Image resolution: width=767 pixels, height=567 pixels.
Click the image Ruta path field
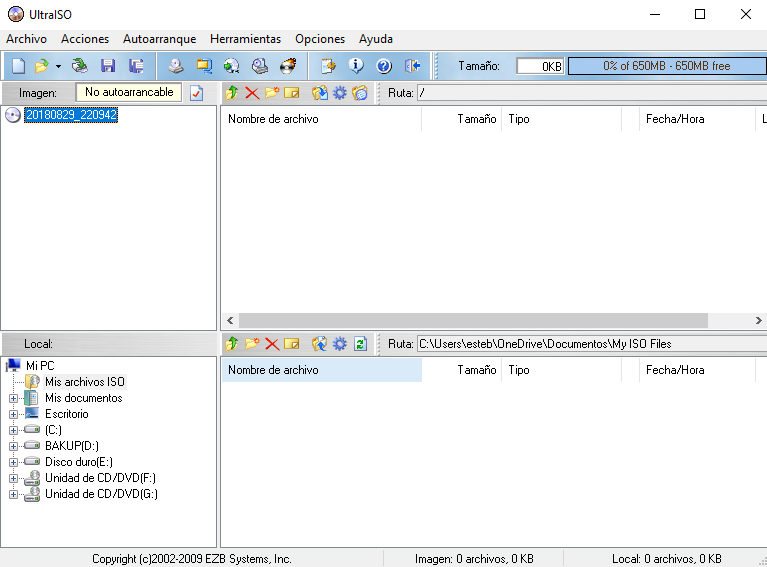pos(592,92)
